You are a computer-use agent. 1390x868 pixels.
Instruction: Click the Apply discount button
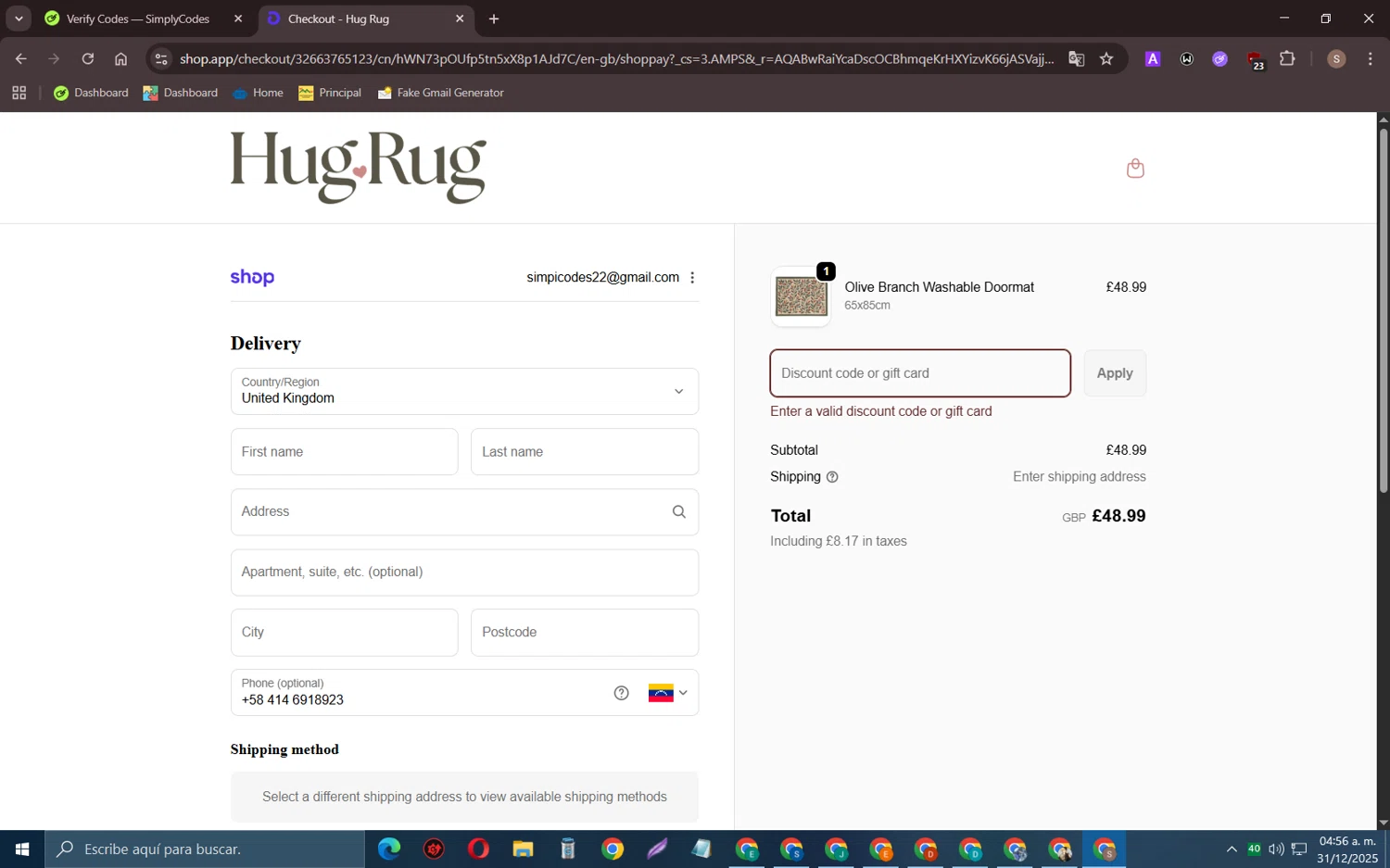click(1115, 373)
